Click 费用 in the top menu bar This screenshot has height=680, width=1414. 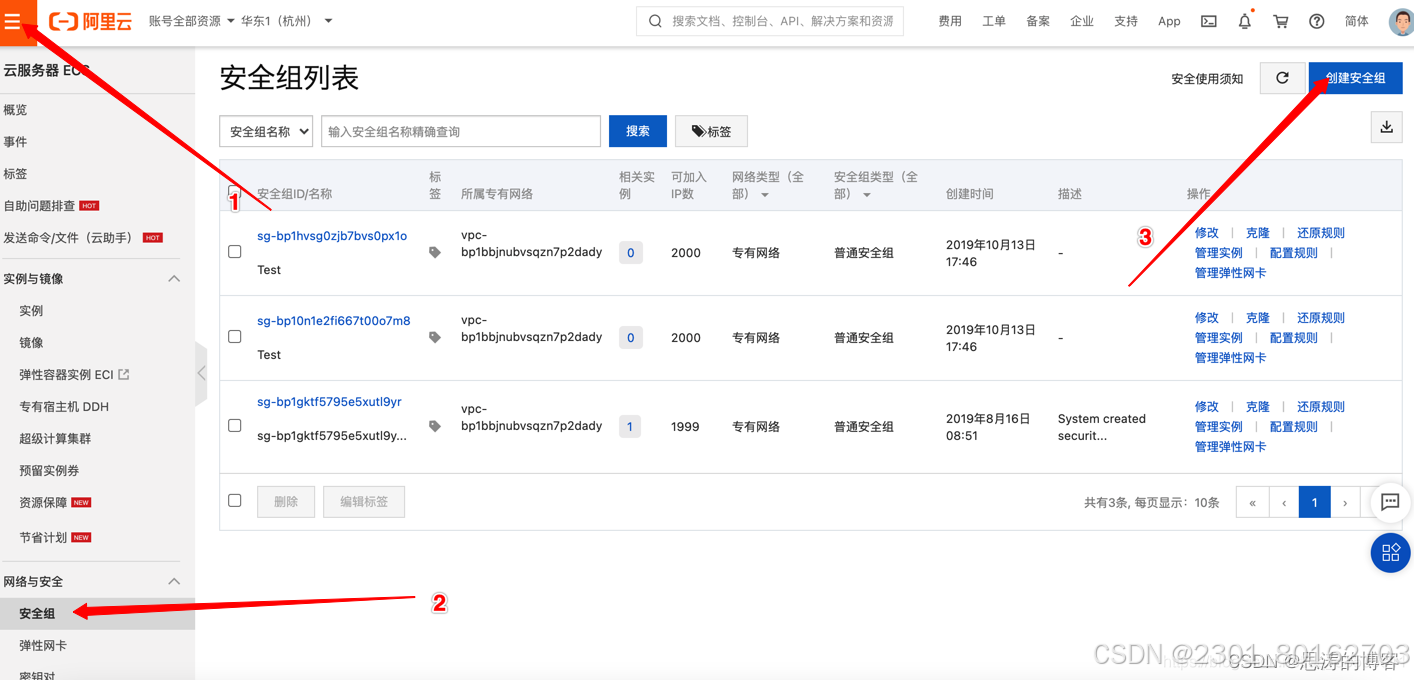(949, 20)
